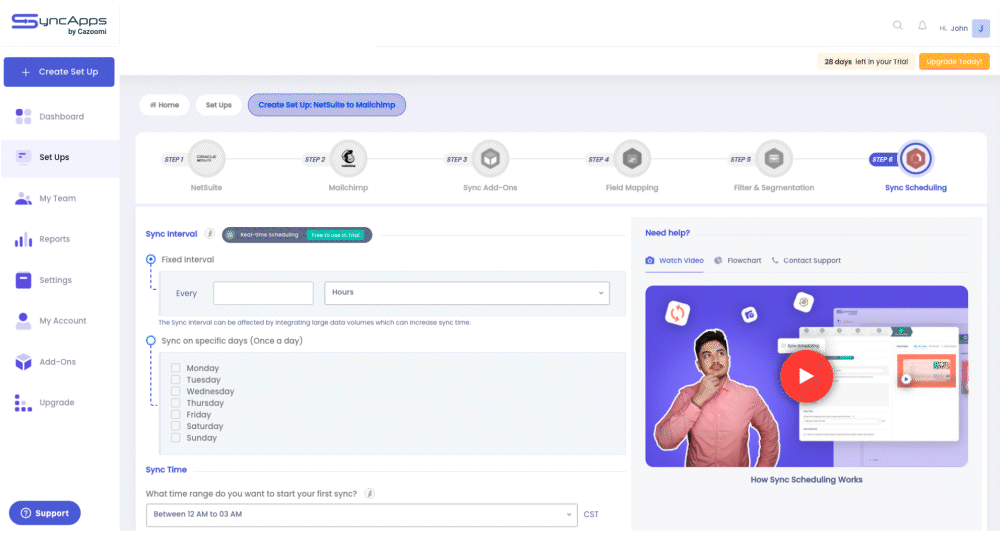This screenshot has height=542, width=1000.
Task: Click the 28 days left in your Trial badge
Action: point(865,61)
